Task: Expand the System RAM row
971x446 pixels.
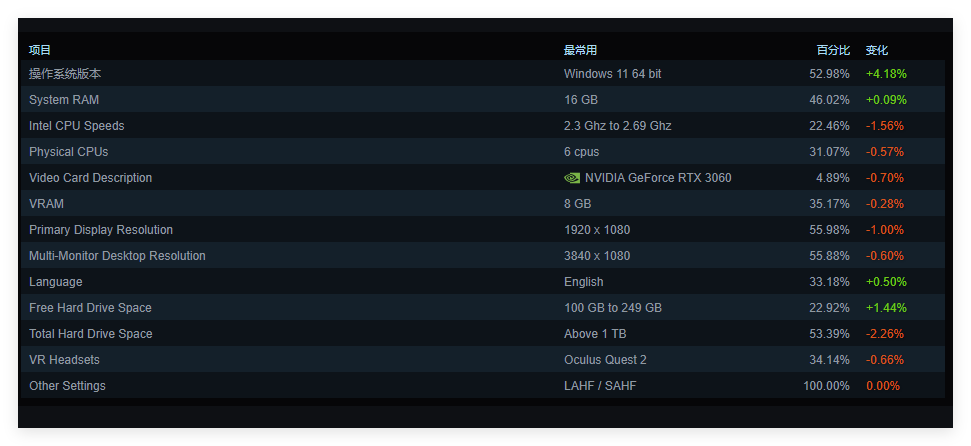Action: (x=483, y=100)
